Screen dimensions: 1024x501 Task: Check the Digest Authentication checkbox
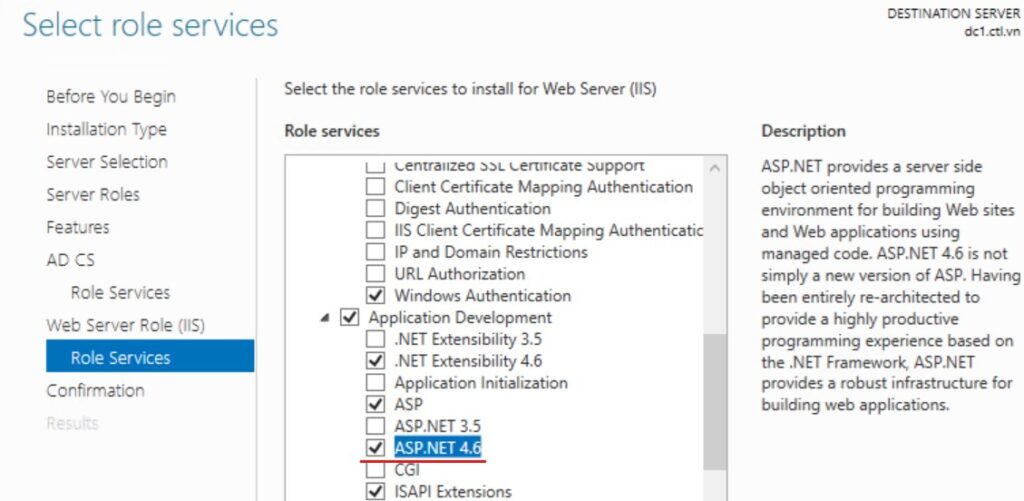[x=375, y=209]
